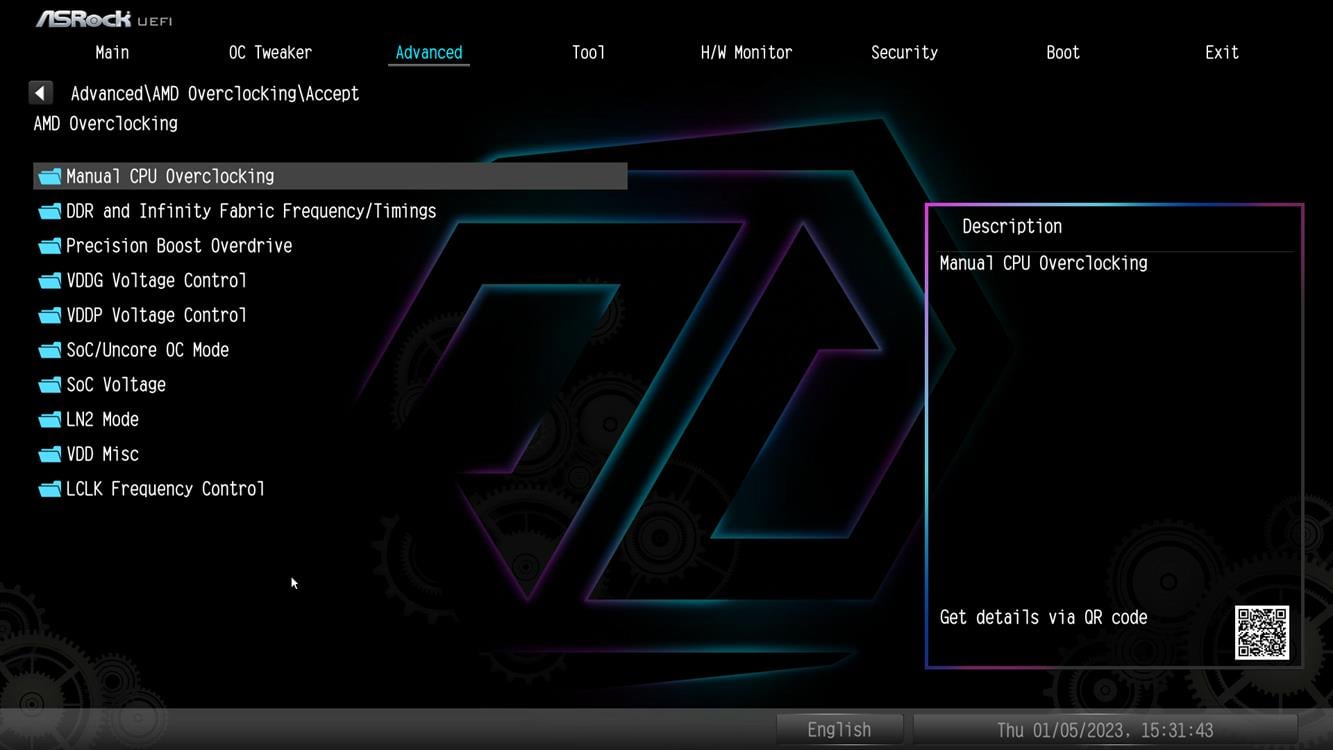Click the ASRock UEFI logo
Screen dimensions: 1333x750
tap(103, 19)
